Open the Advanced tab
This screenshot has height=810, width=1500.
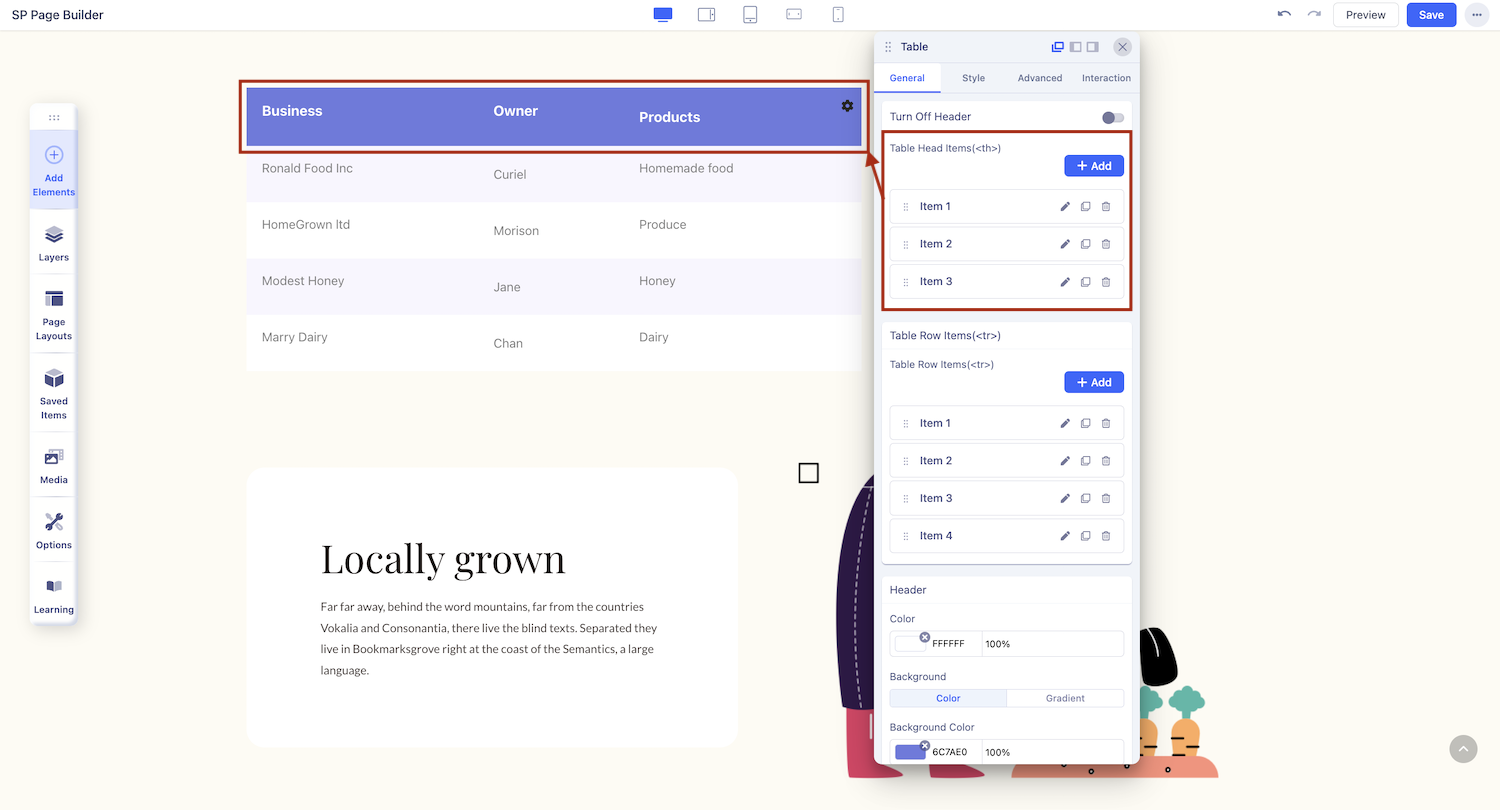point(1040,78)
